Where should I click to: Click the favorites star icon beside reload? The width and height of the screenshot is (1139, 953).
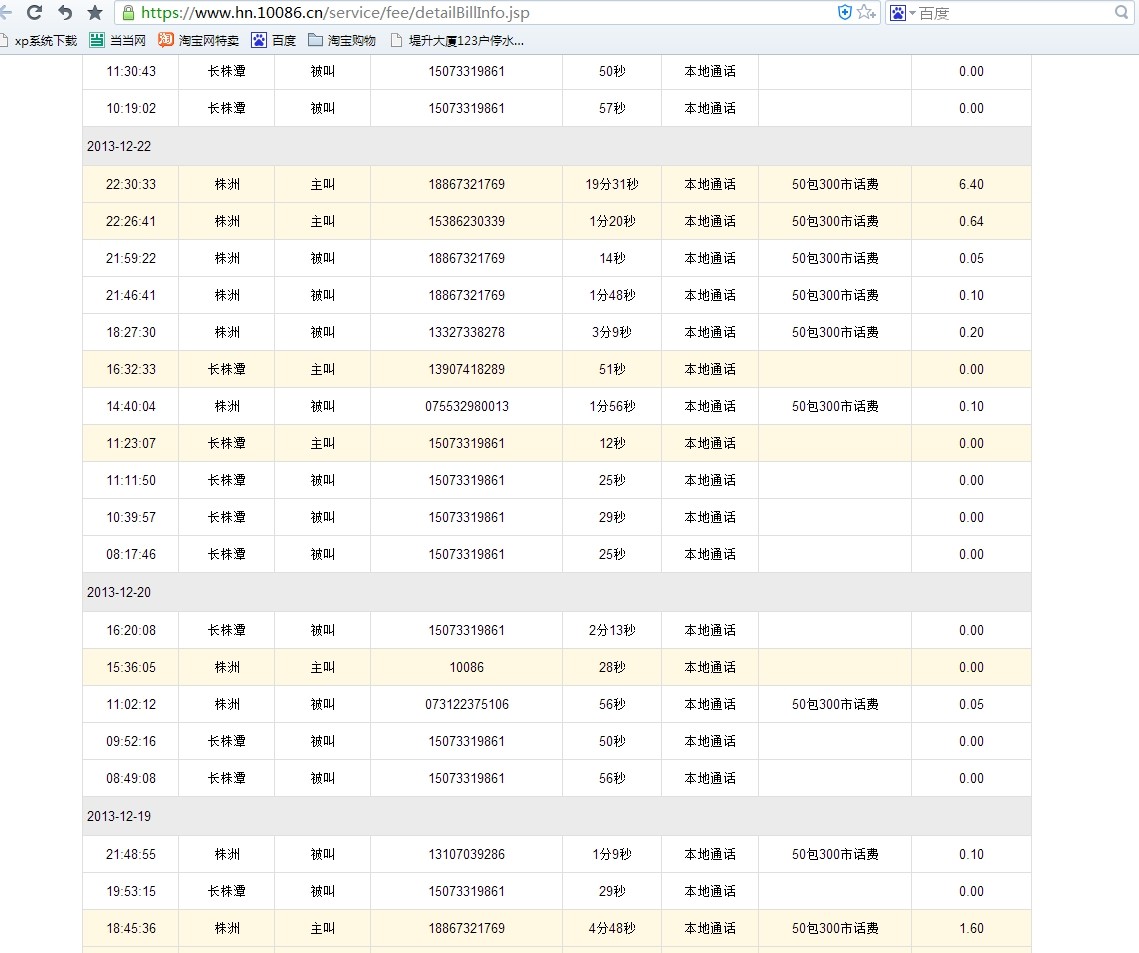(95, 13)
